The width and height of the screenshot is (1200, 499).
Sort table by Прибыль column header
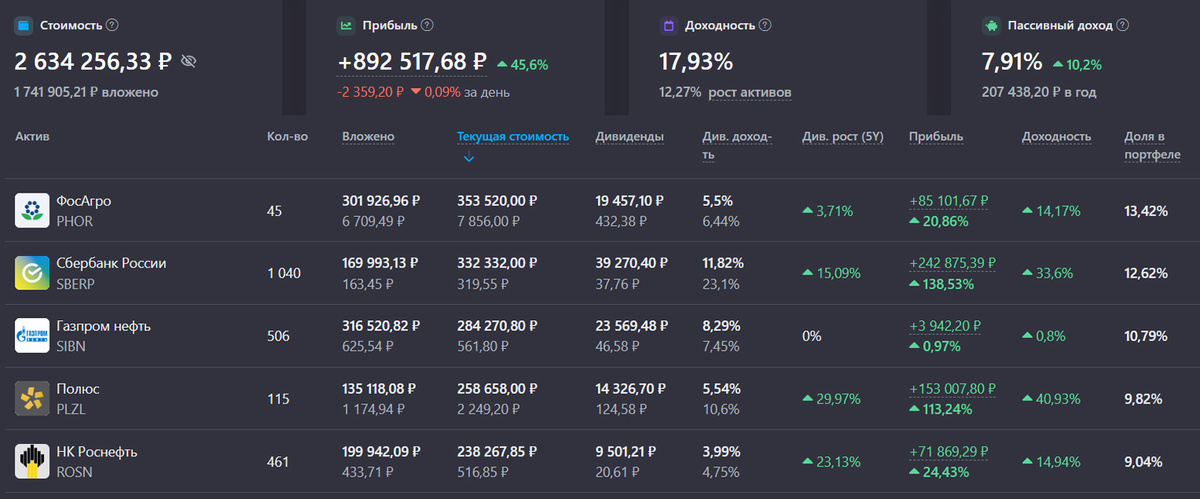tap(935, 136)
